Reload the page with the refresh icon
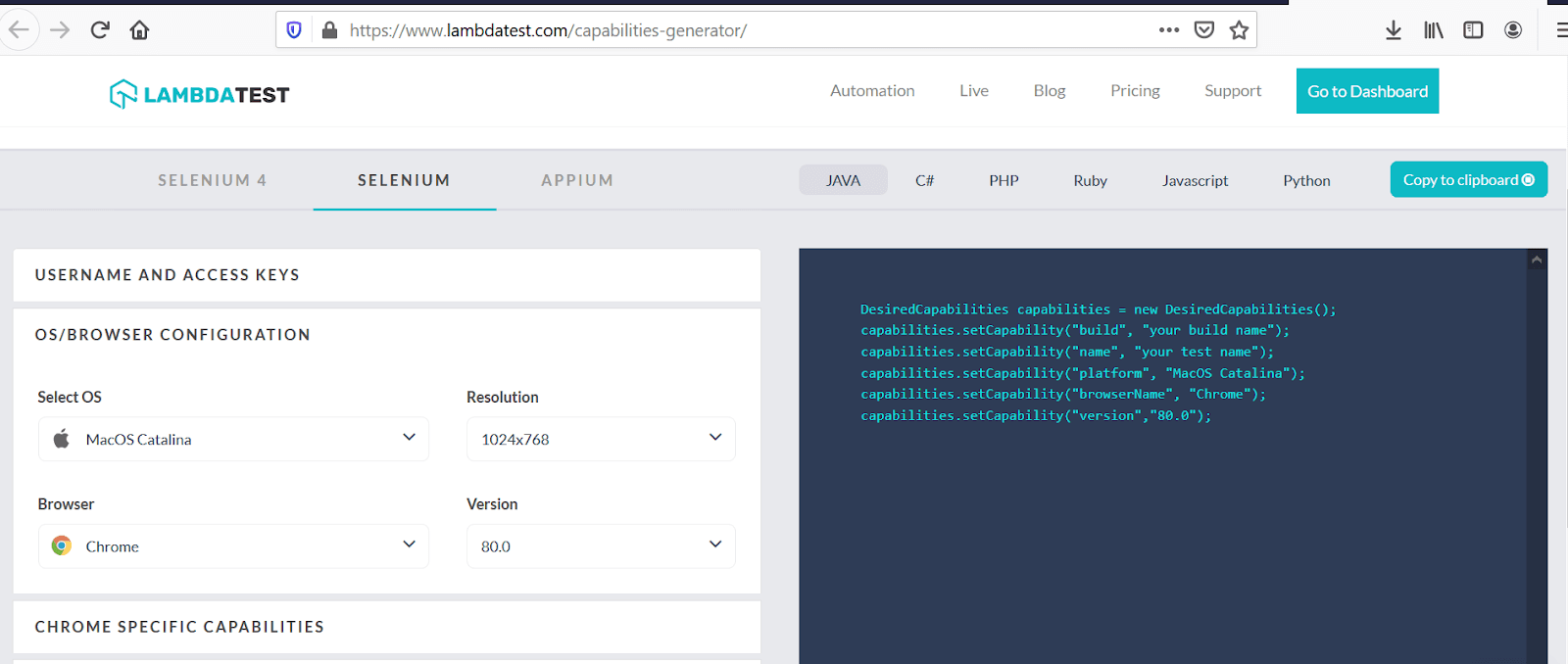Viewport: 1568px width, 664px height. tap(100, 30)
